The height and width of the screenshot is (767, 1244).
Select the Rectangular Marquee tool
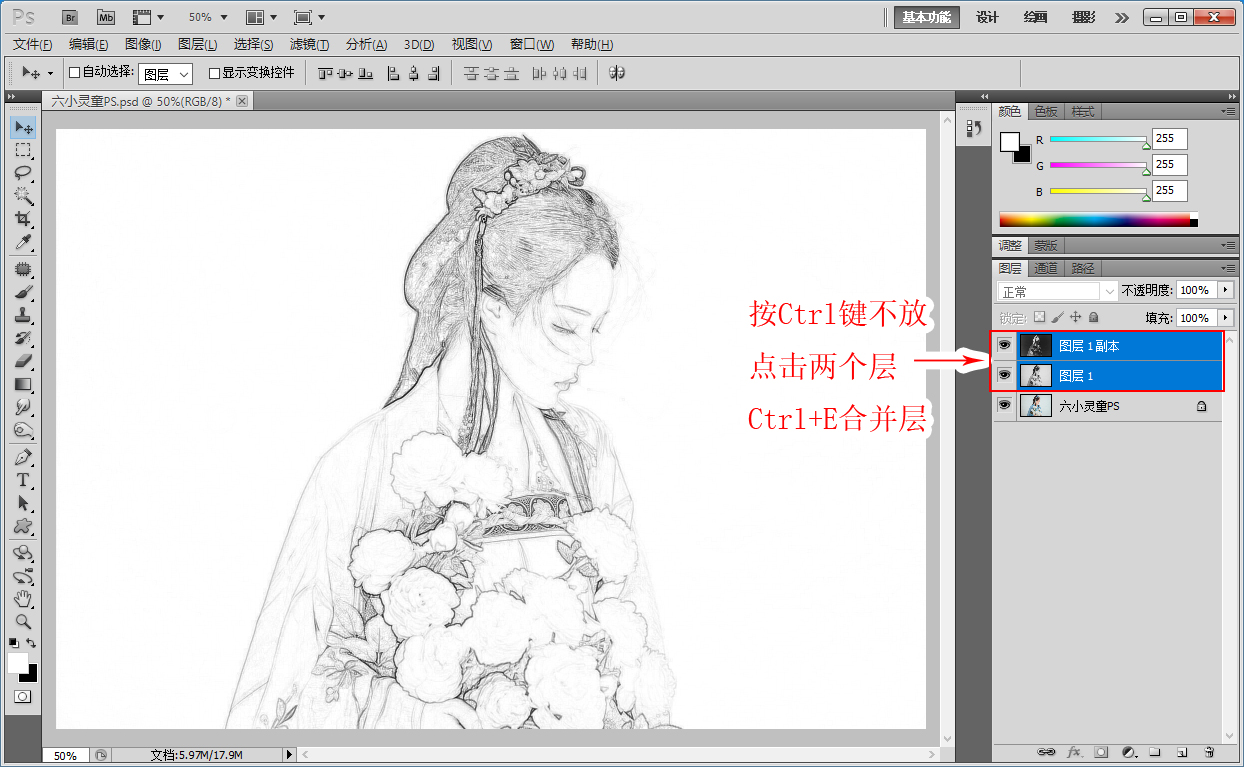23,151
